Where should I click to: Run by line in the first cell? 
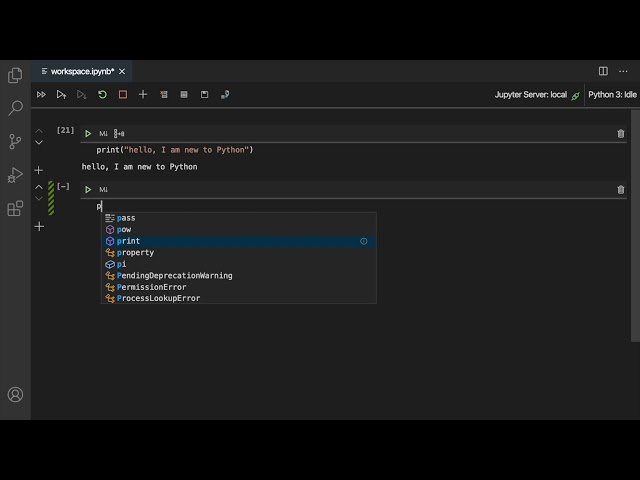coord(119,133)
